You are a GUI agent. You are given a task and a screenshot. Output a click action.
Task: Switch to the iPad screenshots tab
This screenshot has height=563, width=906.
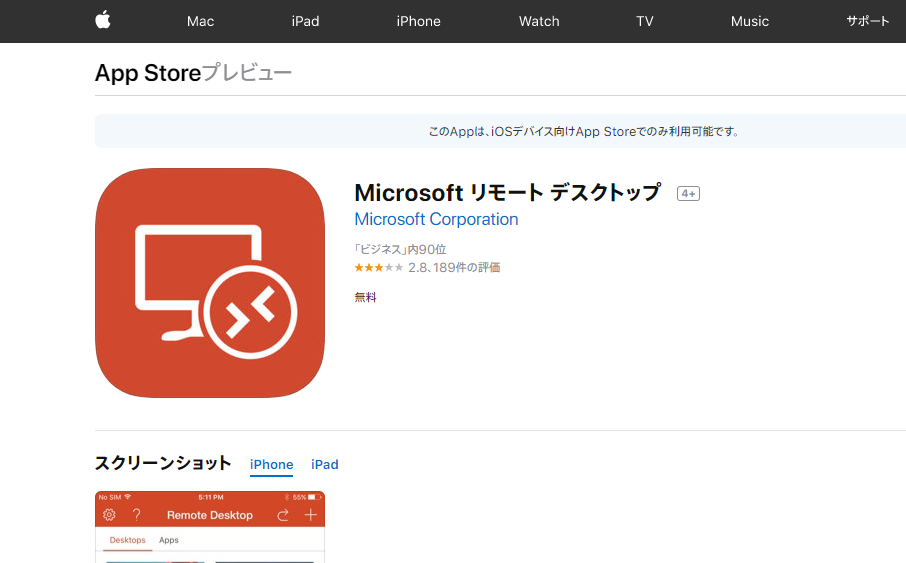click(x=325, y=465)
